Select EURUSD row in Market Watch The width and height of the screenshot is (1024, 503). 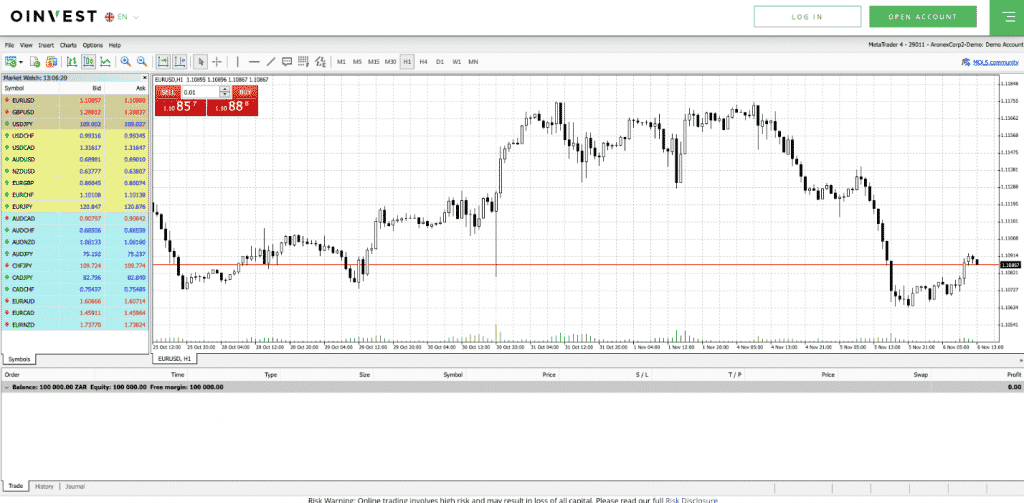pos(75,101)
